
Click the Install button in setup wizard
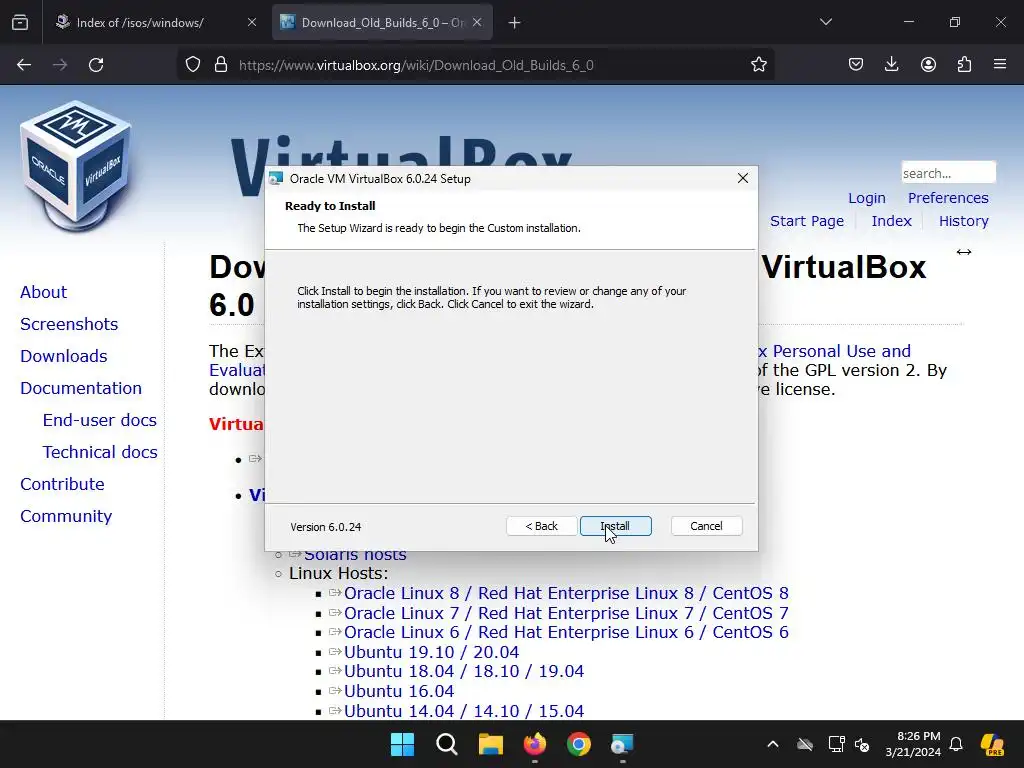point(615,526)
